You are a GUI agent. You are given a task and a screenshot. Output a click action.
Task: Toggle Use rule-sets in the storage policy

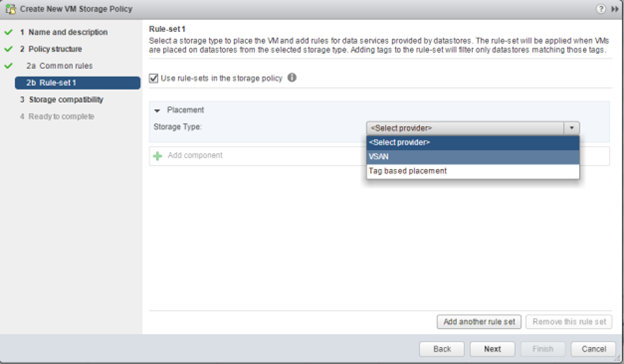[x=154, y=78]
